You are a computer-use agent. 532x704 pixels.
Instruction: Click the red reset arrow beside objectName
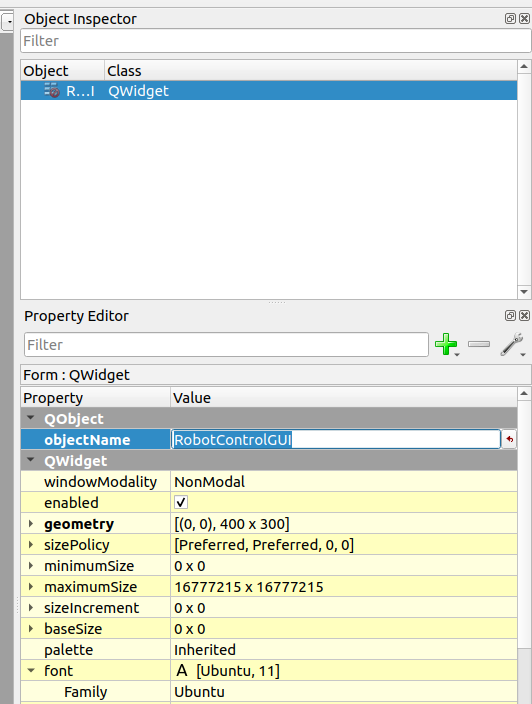(510, 439)
